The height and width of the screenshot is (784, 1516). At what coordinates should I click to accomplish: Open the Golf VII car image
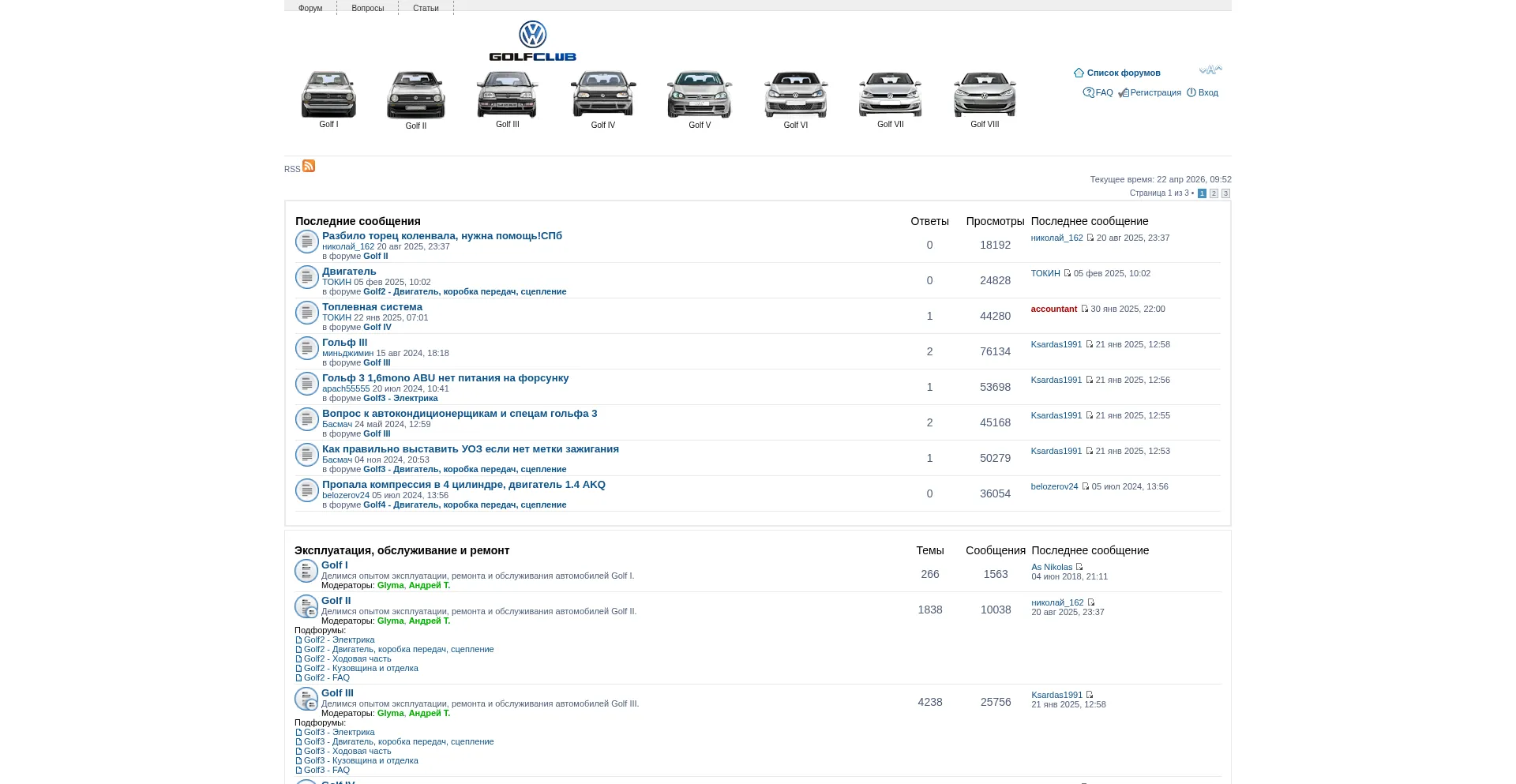point(891,94)
